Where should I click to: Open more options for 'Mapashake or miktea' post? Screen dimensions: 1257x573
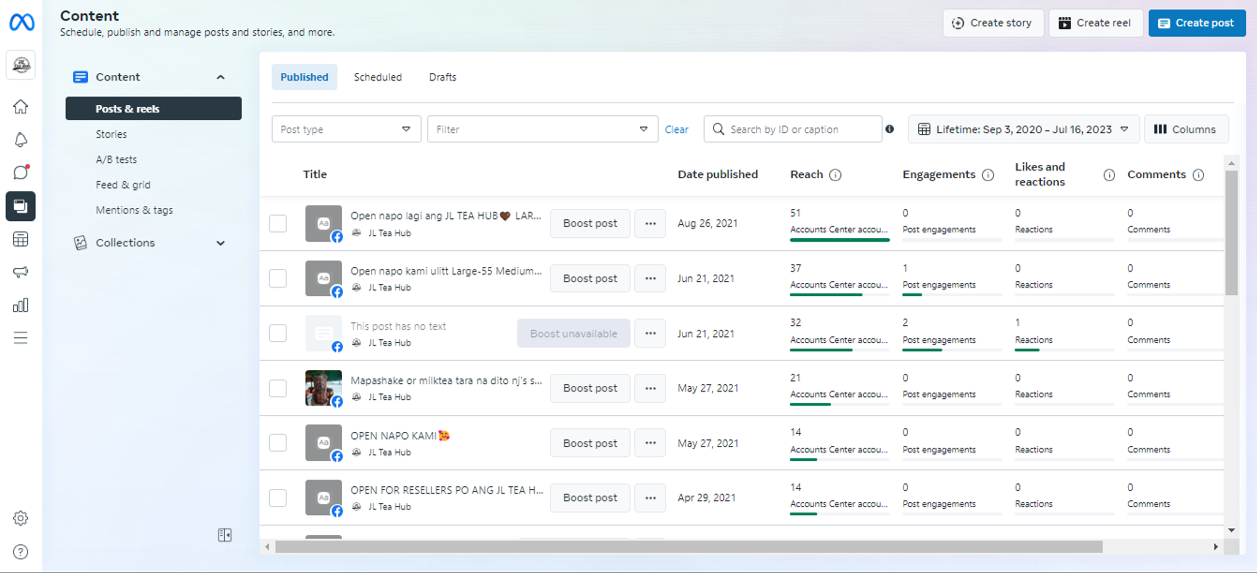pyautogui.click(x=651, y=388)
